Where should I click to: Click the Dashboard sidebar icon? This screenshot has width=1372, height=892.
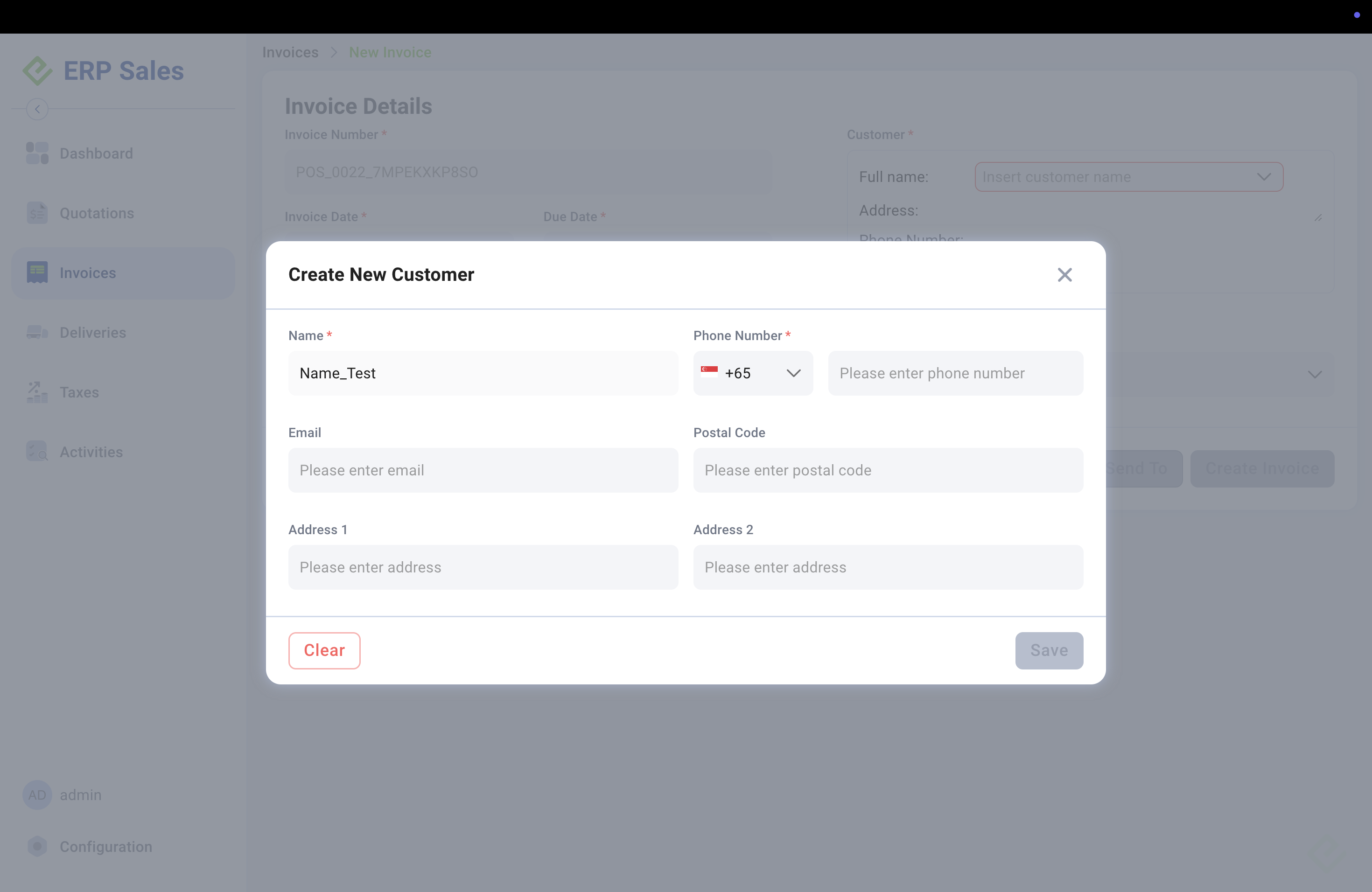(37, 153)
